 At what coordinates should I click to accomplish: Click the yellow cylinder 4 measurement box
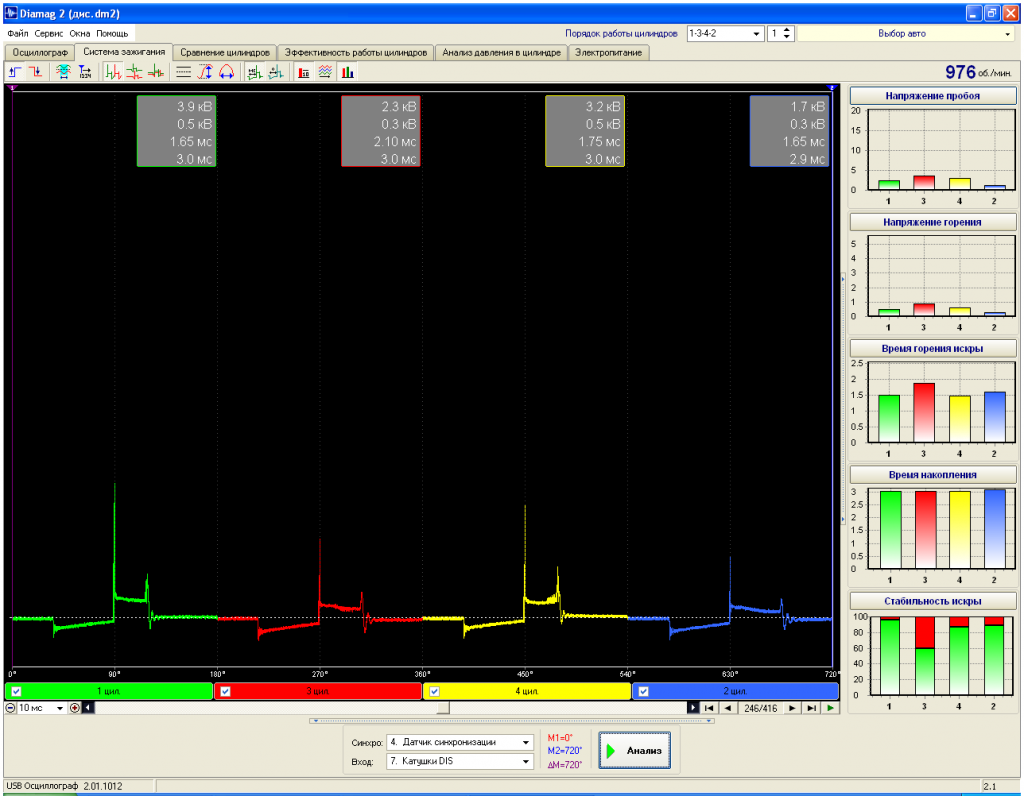(x=585, y=131)
